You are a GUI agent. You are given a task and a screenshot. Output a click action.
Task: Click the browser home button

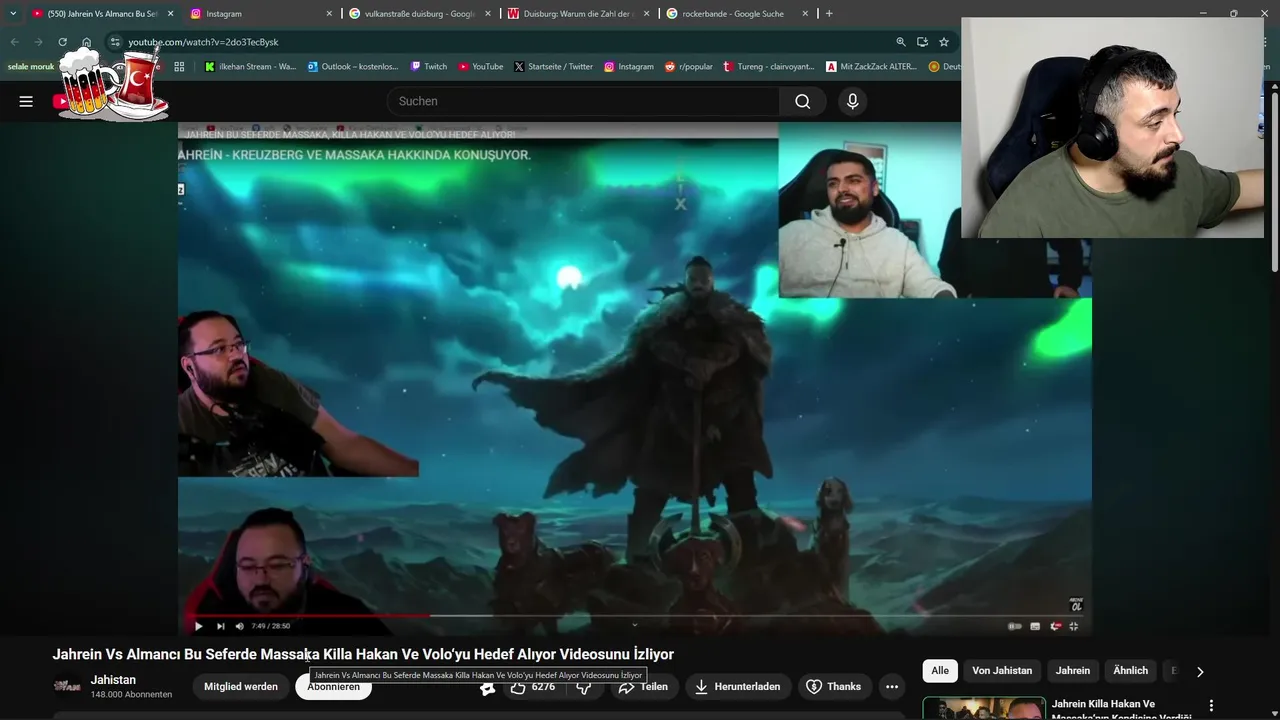[x=86, y=42]
